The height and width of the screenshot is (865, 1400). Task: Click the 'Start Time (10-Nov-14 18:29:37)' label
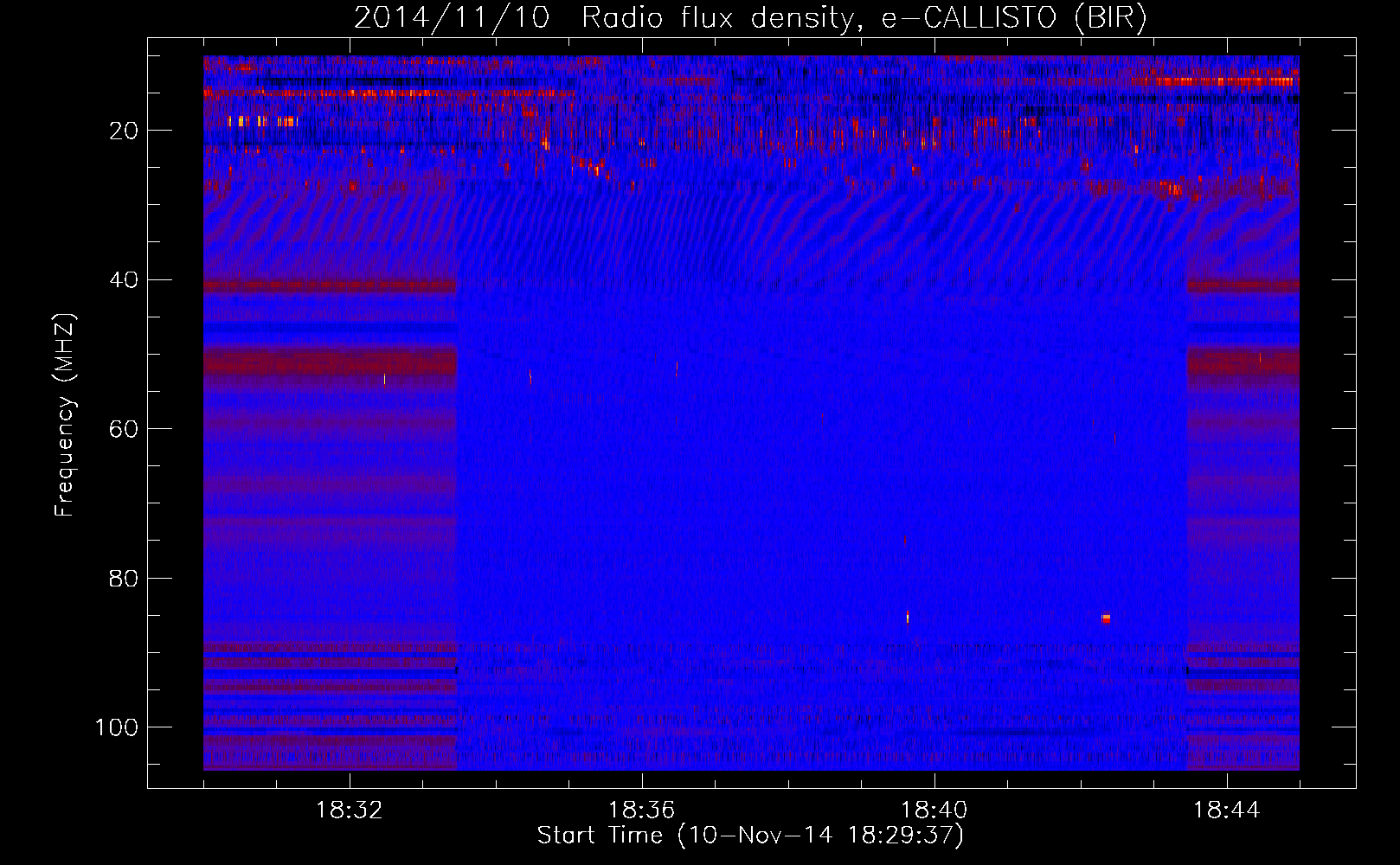pos(750,836)
